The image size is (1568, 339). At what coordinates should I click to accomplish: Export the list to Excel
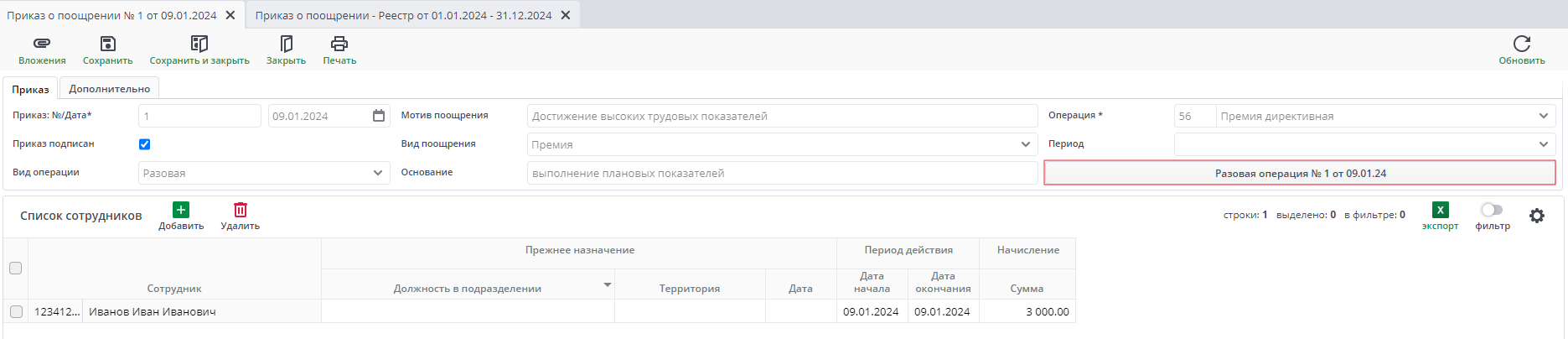pyautogui.click(x=1440, y=211)
